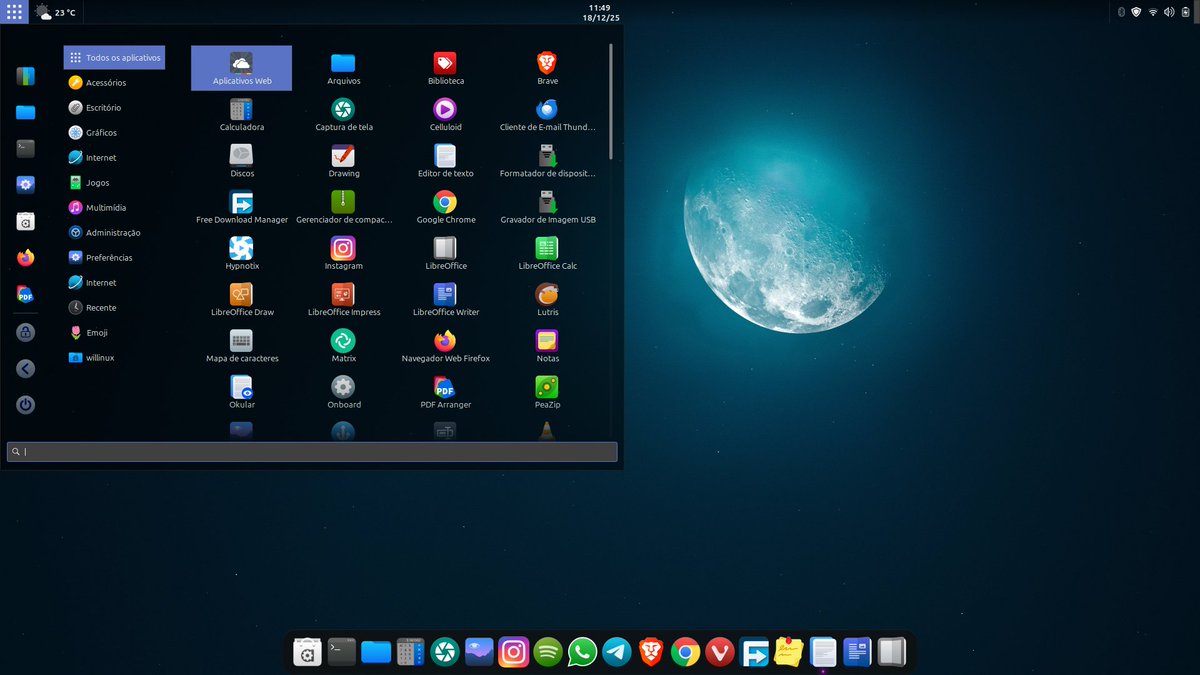
Task: Open the weather applet showing 23 °C
Action: tap(56, 12)
